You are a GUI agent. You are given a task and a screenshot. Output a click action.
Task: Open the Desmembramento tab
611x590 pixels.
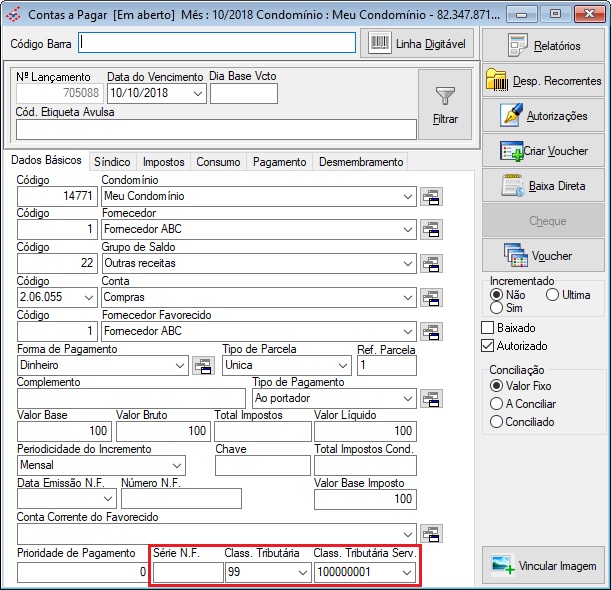(360, 162)
